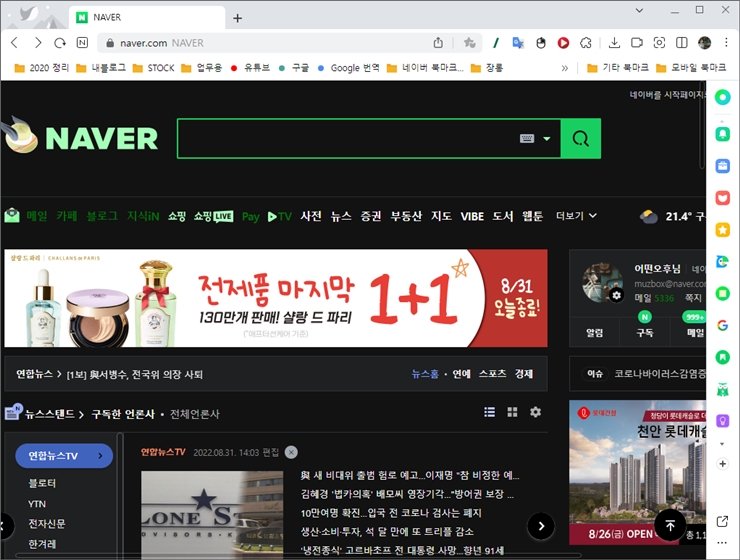Open 블로그 from the Naver menu
Image resolution: width=740 pixels, height=560 pixels.
pos(102,216)
